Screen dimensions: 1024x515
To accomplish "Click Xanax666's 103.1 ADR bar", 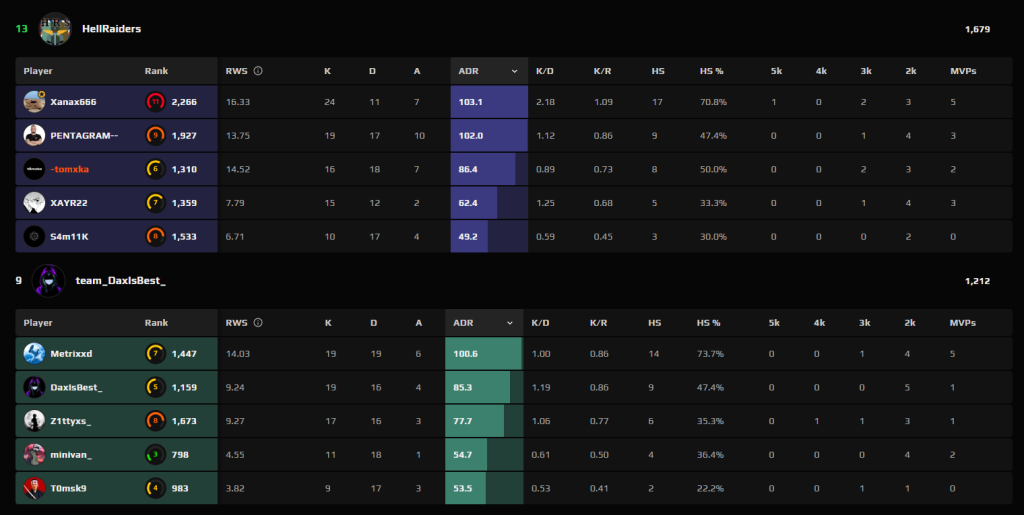I will [489, 102].
